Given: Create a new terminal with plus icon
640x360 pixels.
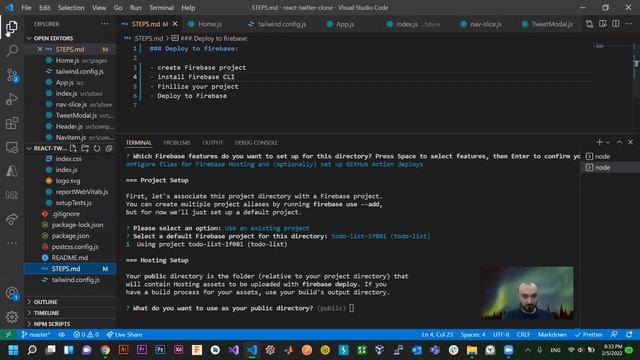Looking at the screenshot, I should 599,142.
